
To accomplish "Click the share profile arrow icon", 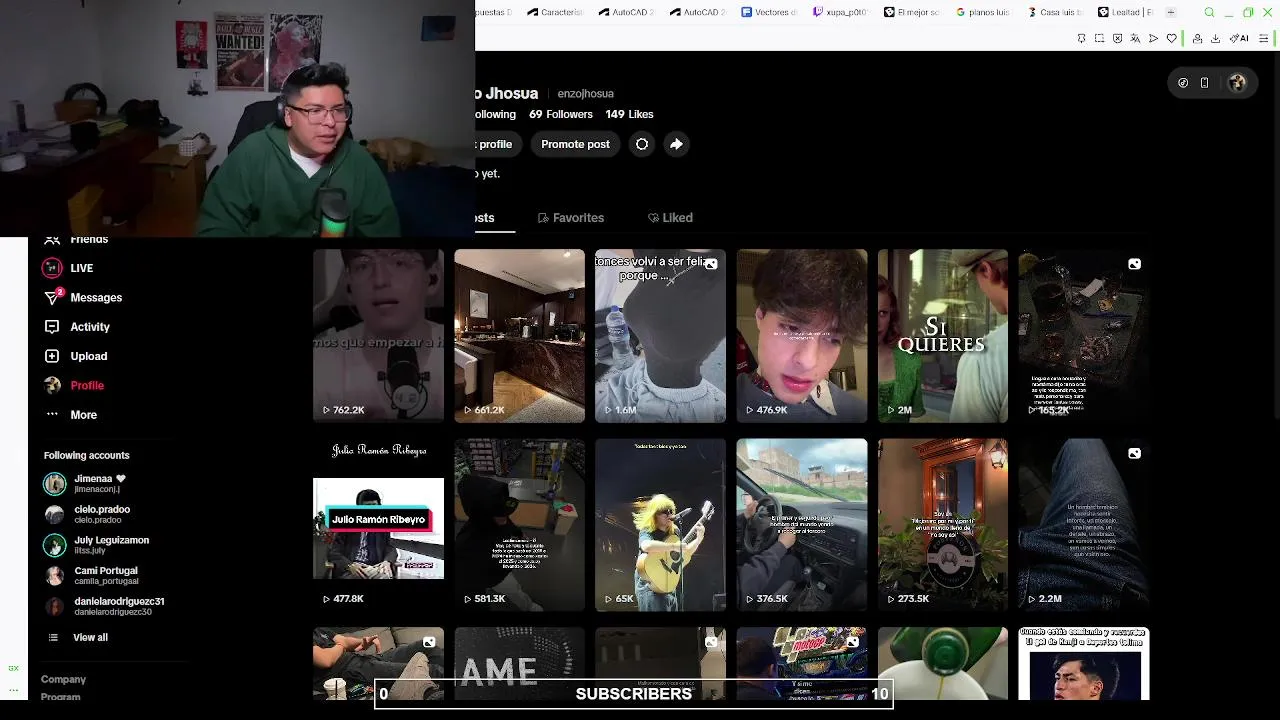I will [x=676, y=144].
